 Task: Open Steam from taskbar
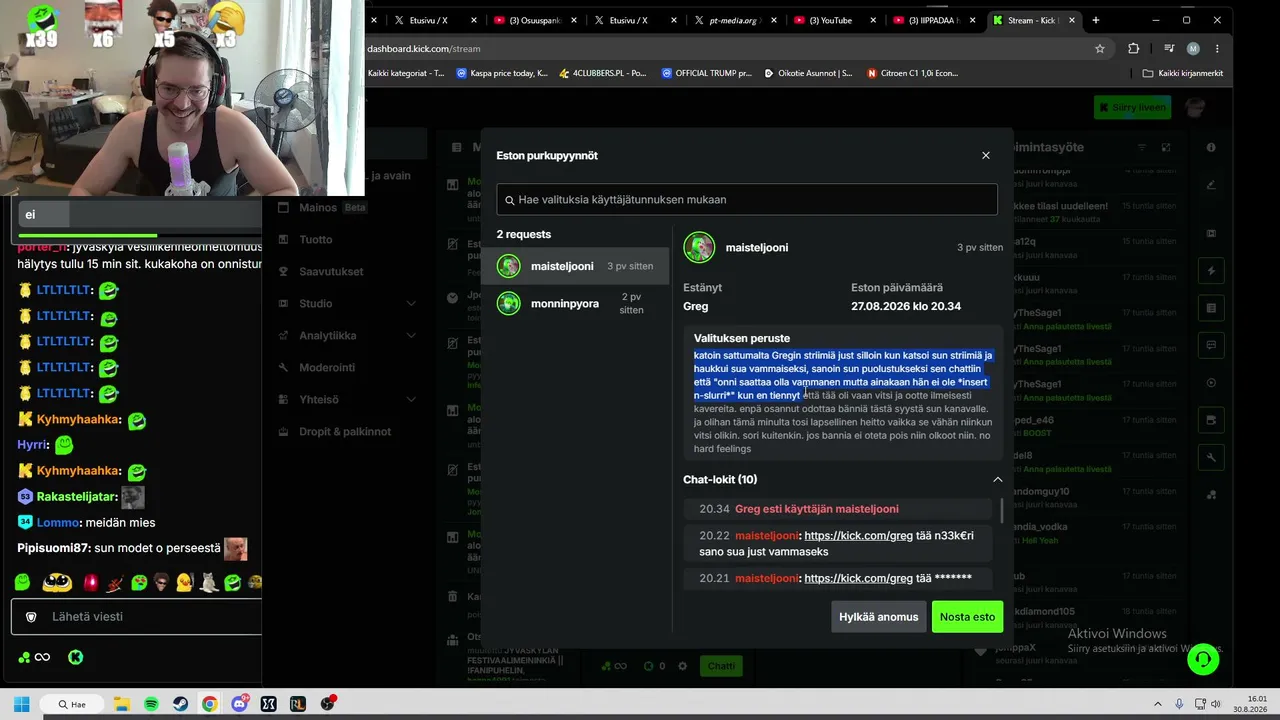tap(180, 704)
